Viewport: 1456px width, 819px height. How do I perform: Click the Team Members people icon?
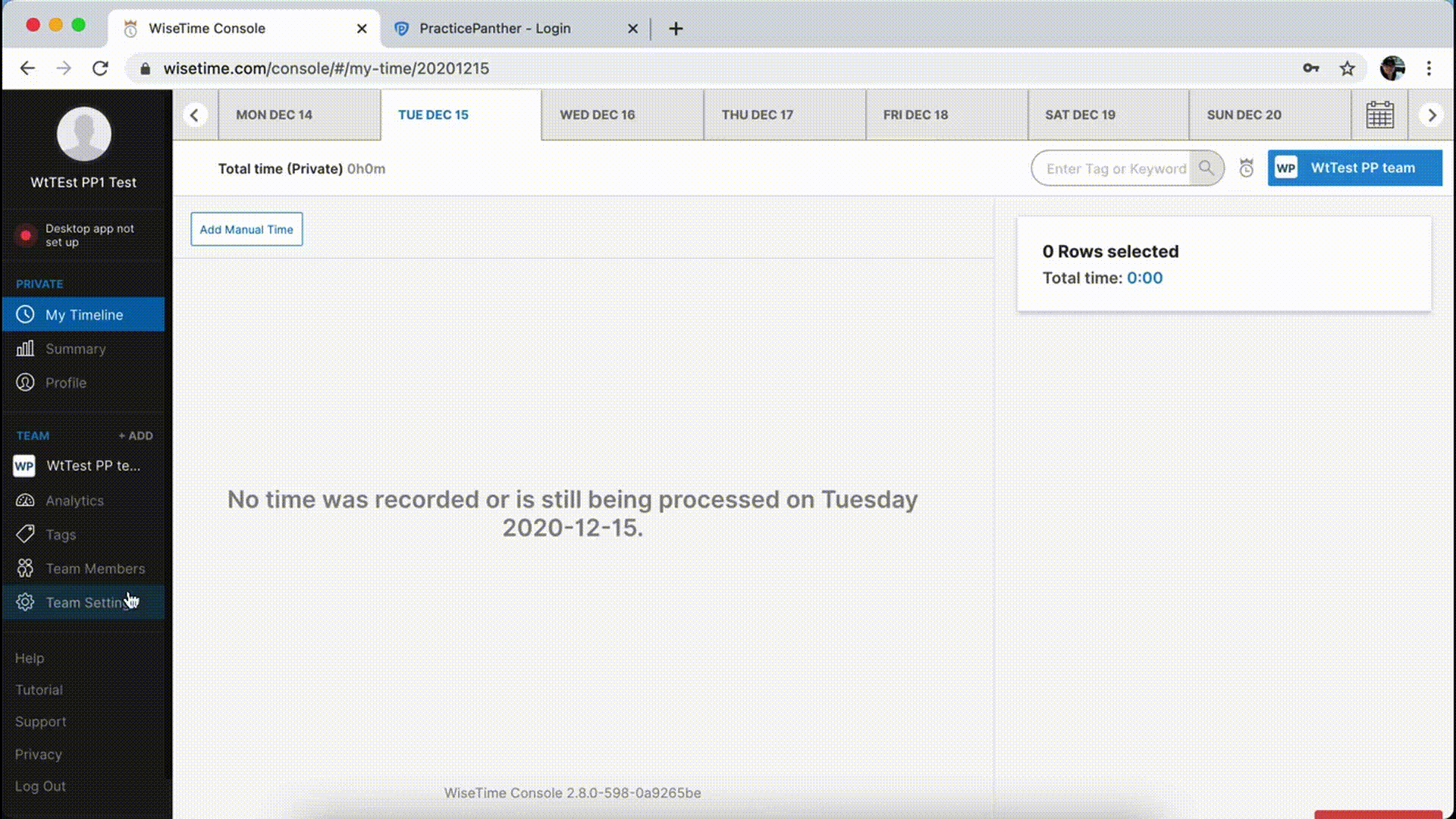25,568
